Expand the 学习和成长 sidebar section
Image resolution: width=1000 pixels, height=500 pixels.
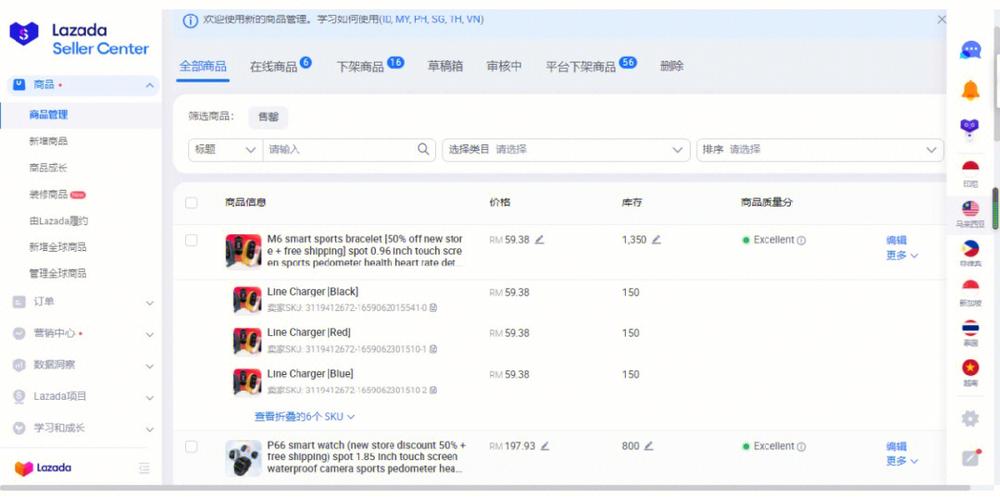point(149,429)
